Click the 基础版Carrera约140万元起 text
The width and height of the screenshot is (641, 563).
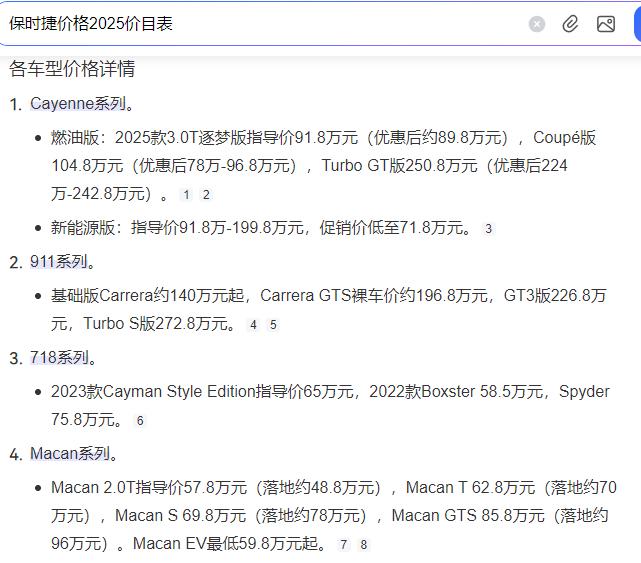pos(148,295)
